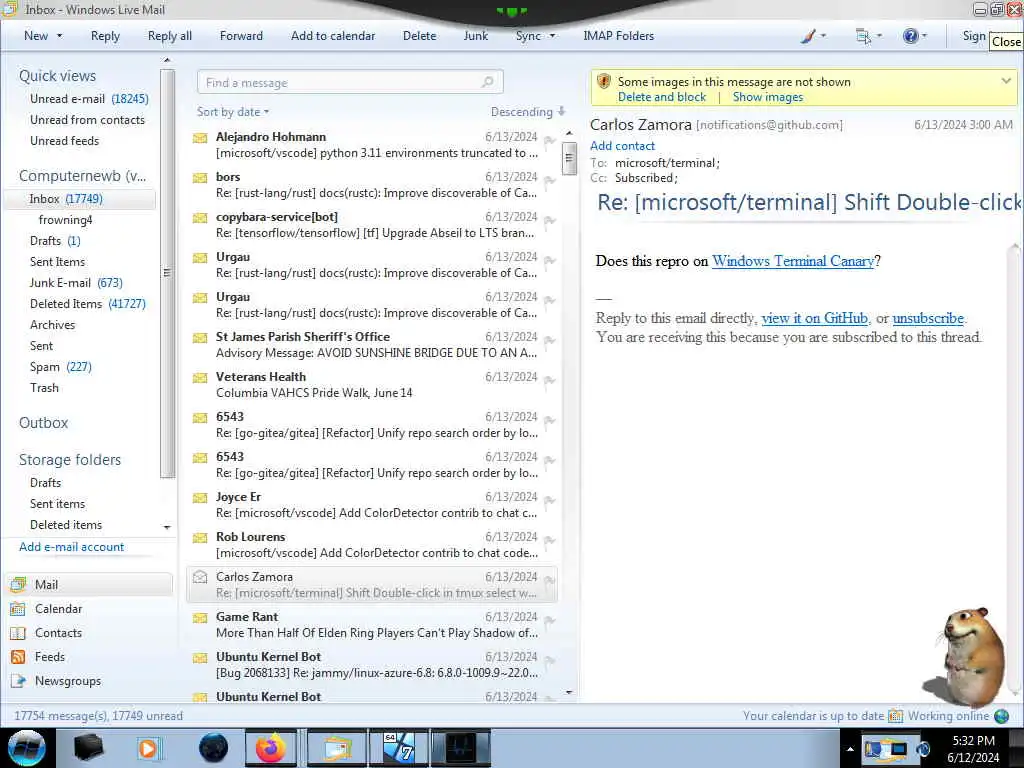Click the Show images link
1024x768 pixels.
pyautogui.click(x=767, y=97)
